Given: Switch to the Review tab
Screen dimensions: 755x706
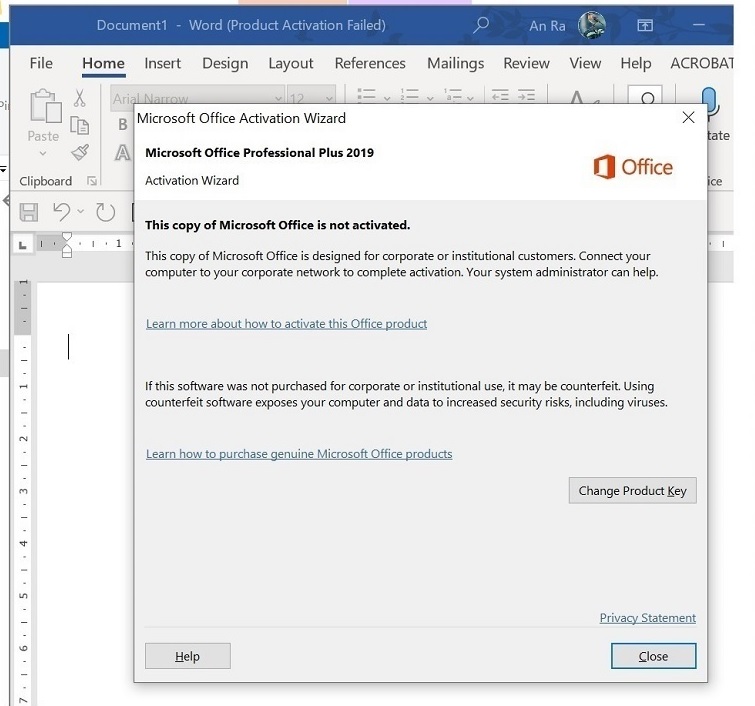Looking at the screenshot, I should tap(526, 63).
